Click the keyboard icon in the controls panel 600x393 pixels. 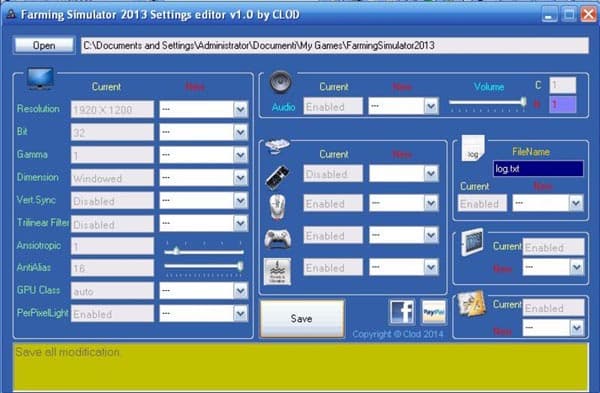click(278, 178)
